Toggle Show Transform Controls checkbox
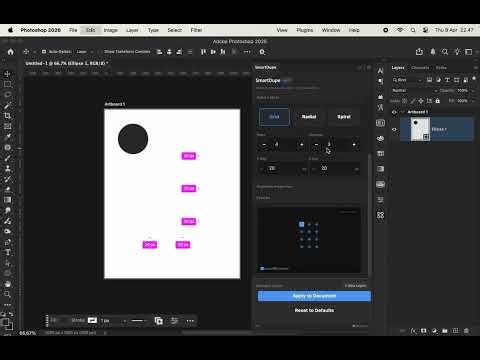Image resolution: width=480 pixels, height=360 pixels. click(99, 52)
